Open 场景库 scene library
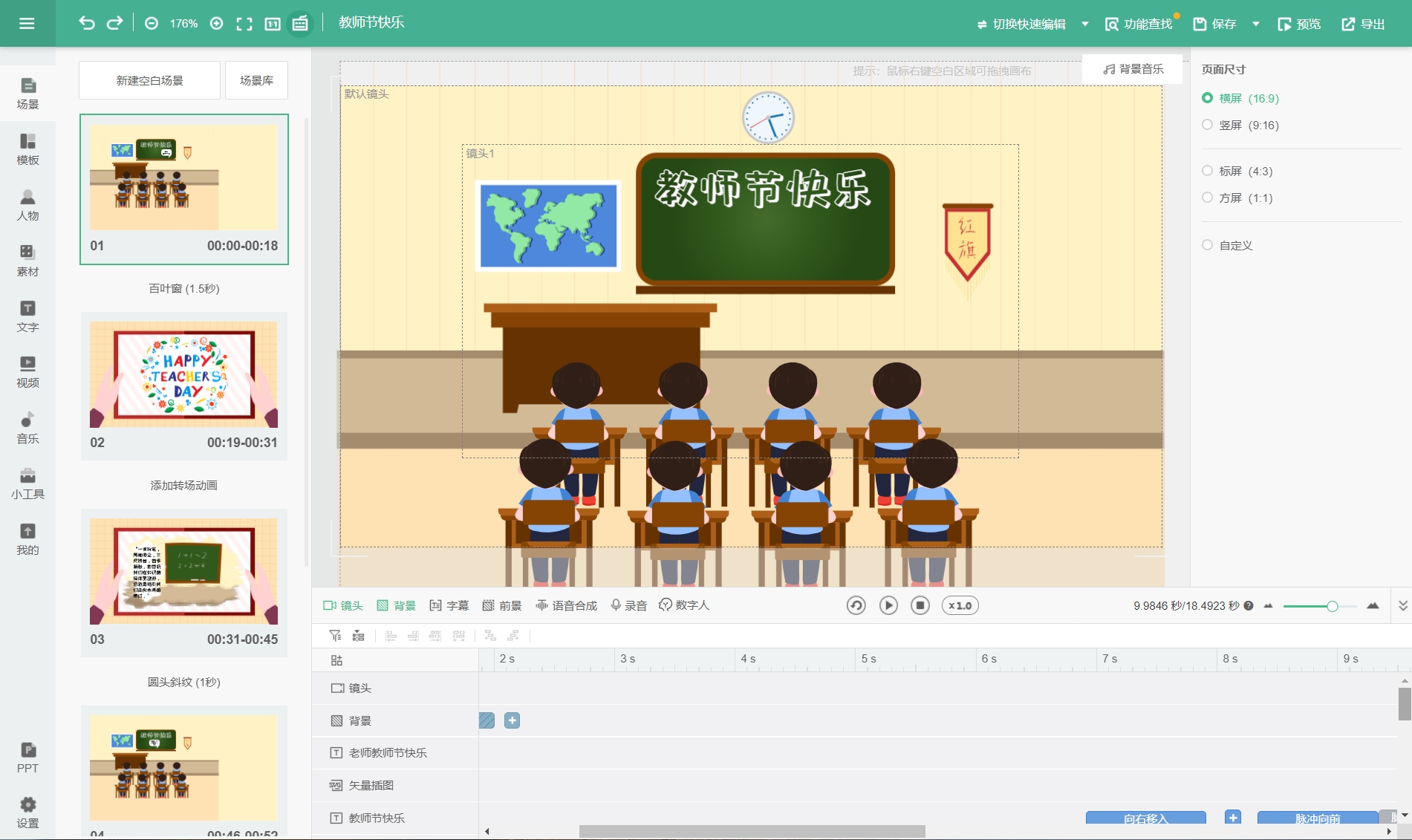The height and width of the screenshot is (840, 1412). coord(256,80)
